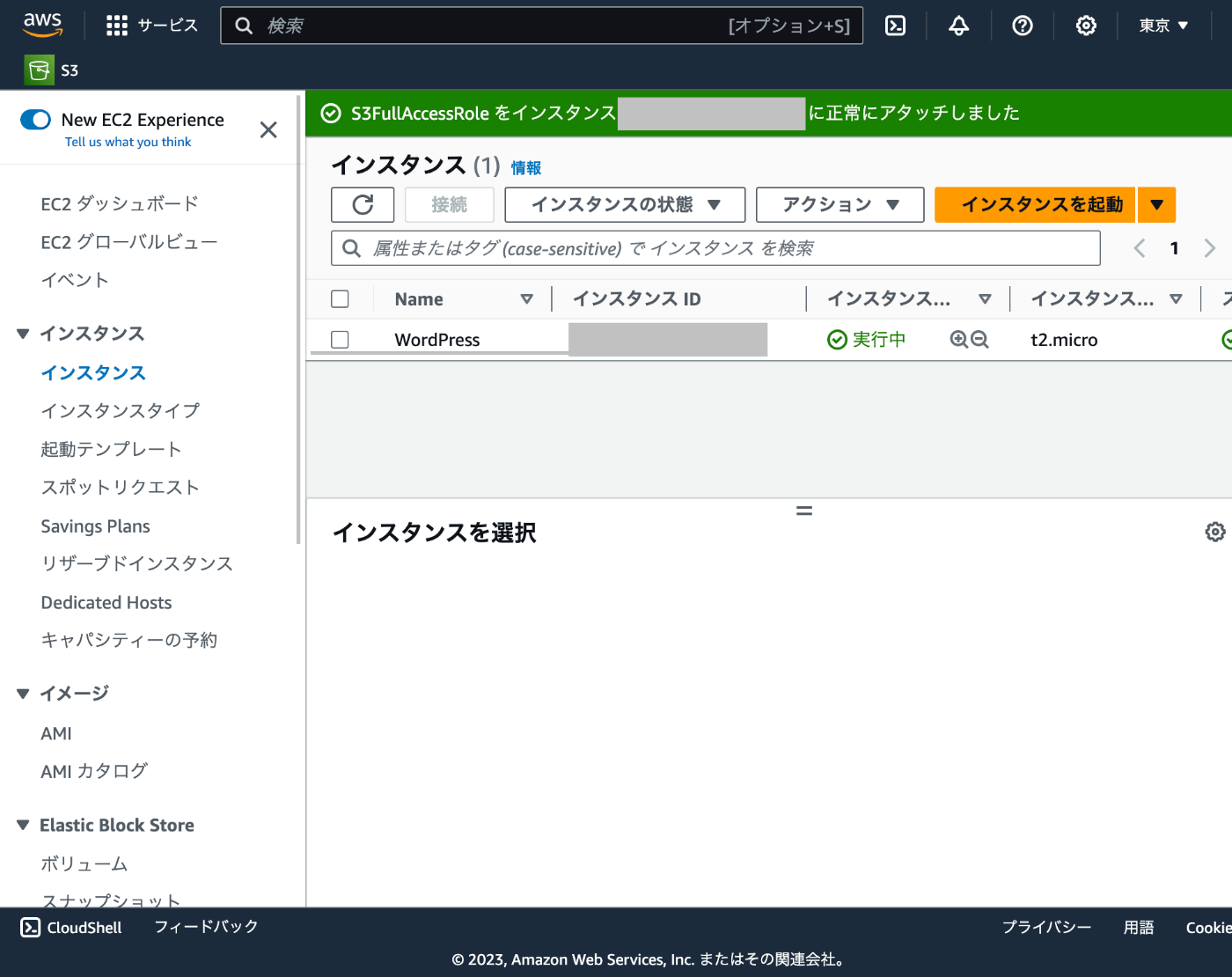This screenshot has height=977, width=1232.
Task: Open the Instance state dropdown
Action: 625,204
